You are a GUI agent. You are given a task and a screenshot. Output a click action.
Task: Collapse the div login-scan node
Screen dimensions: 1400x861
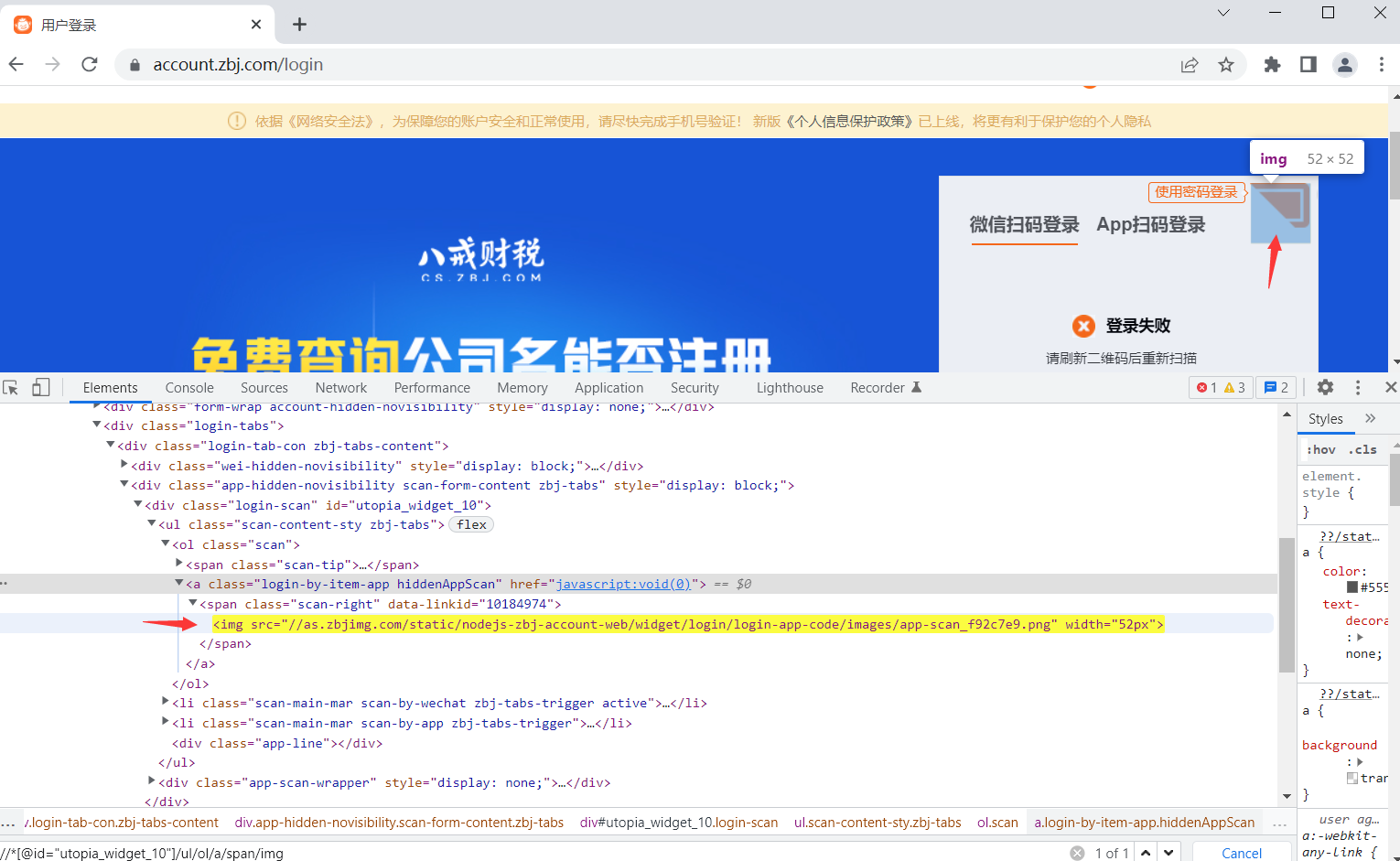(x=138, y=504)
